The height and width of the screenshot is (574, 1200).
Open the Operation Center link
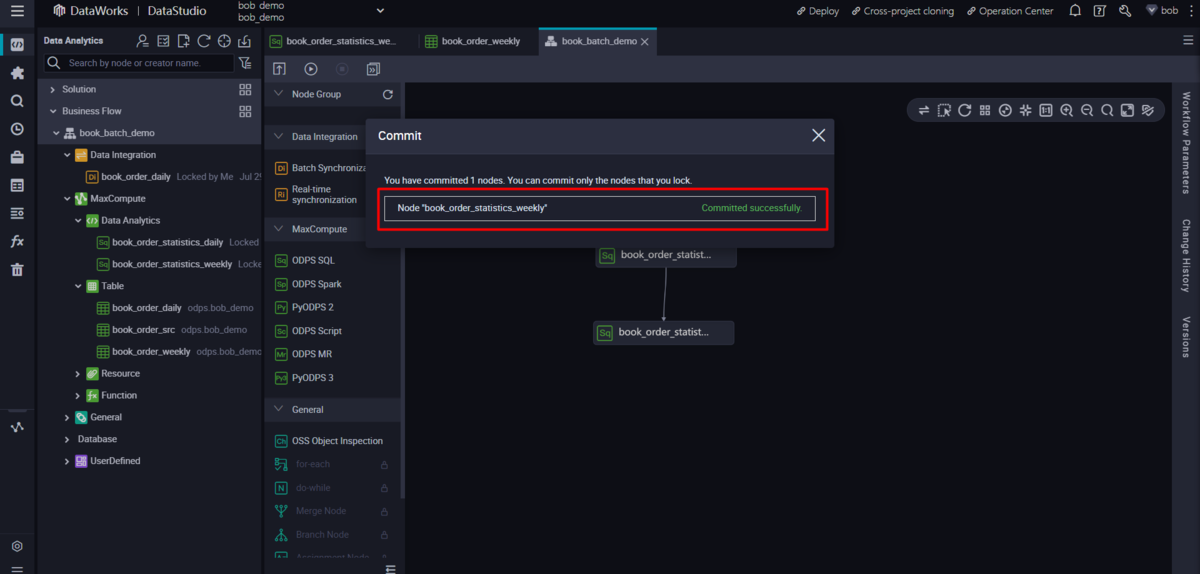click(1010, 11)
